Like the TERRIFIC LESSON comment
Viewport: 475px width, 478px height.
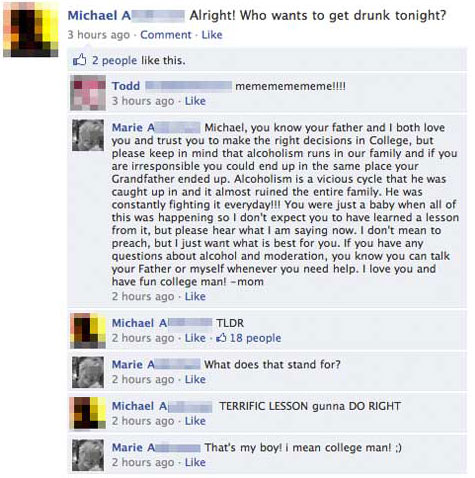point(195,421)
